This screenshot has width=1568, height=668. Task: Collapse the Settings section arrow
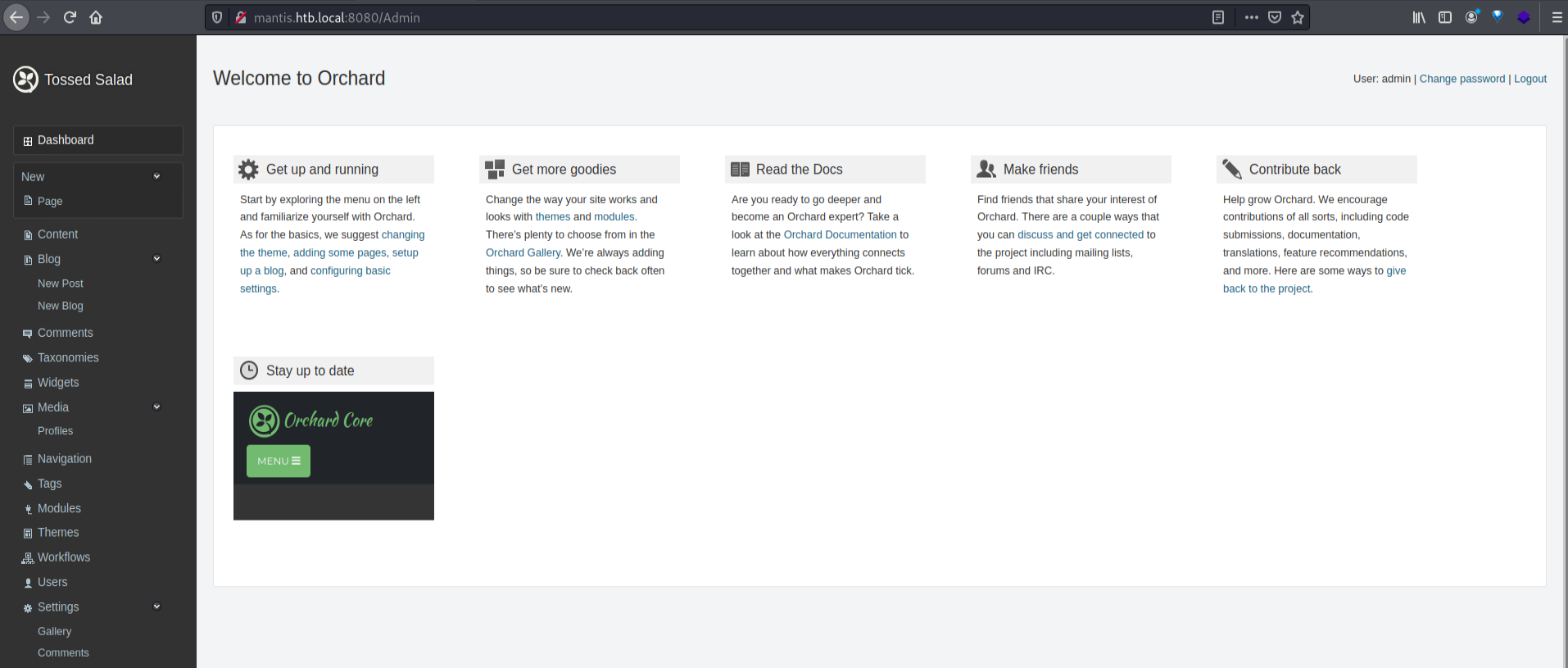[x=156, y=607]
